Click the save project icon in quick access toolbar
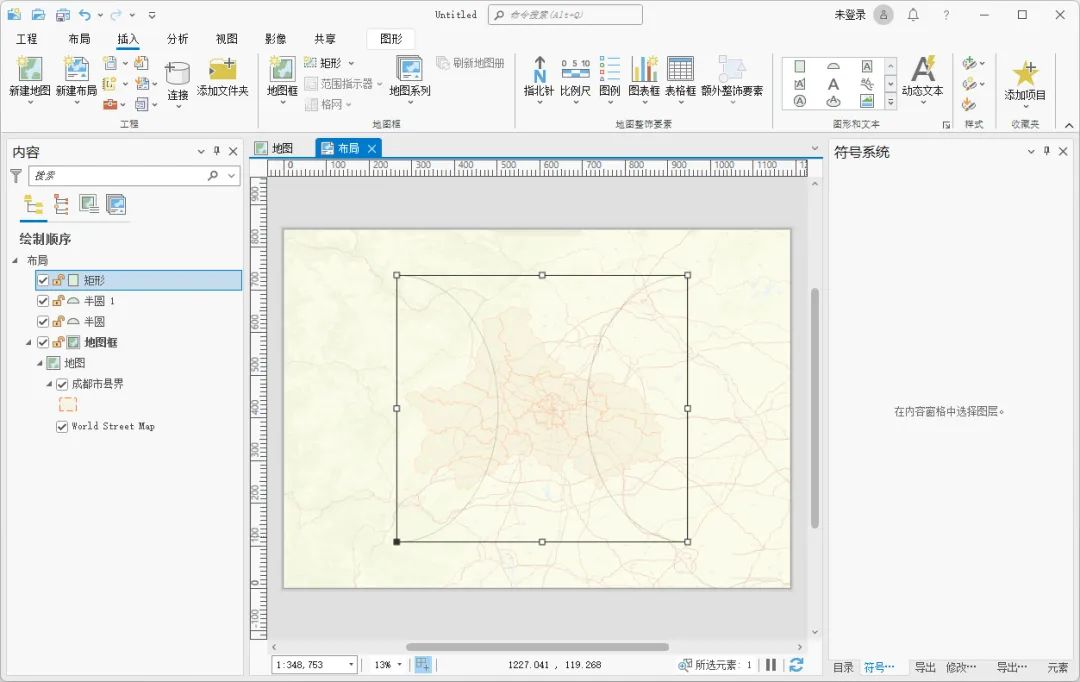Image resolution: width=1080 pixels, height=682 pixels. (x=63, y=14)
